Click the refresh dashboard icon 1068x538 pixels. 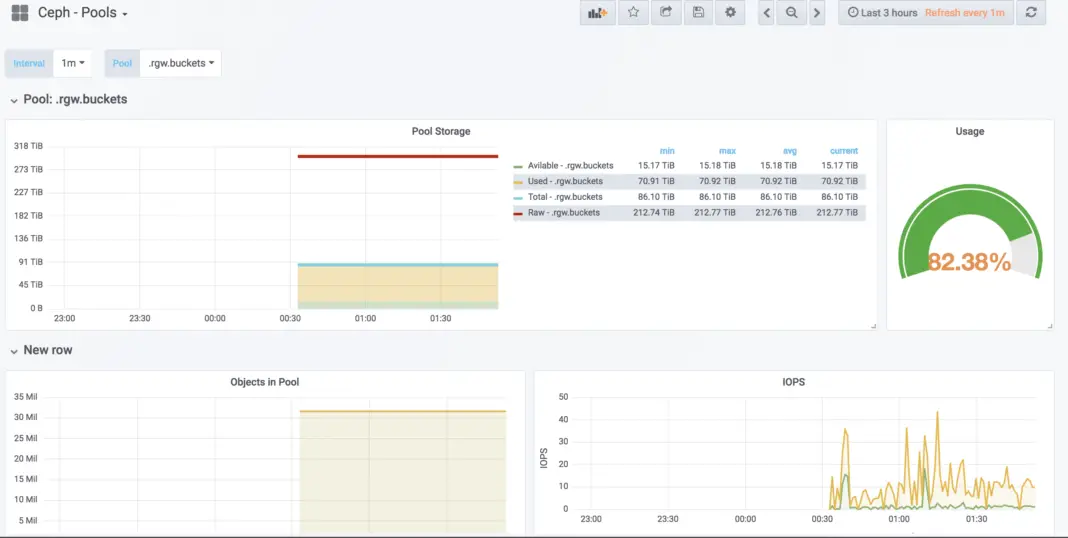click(1031, 13)
